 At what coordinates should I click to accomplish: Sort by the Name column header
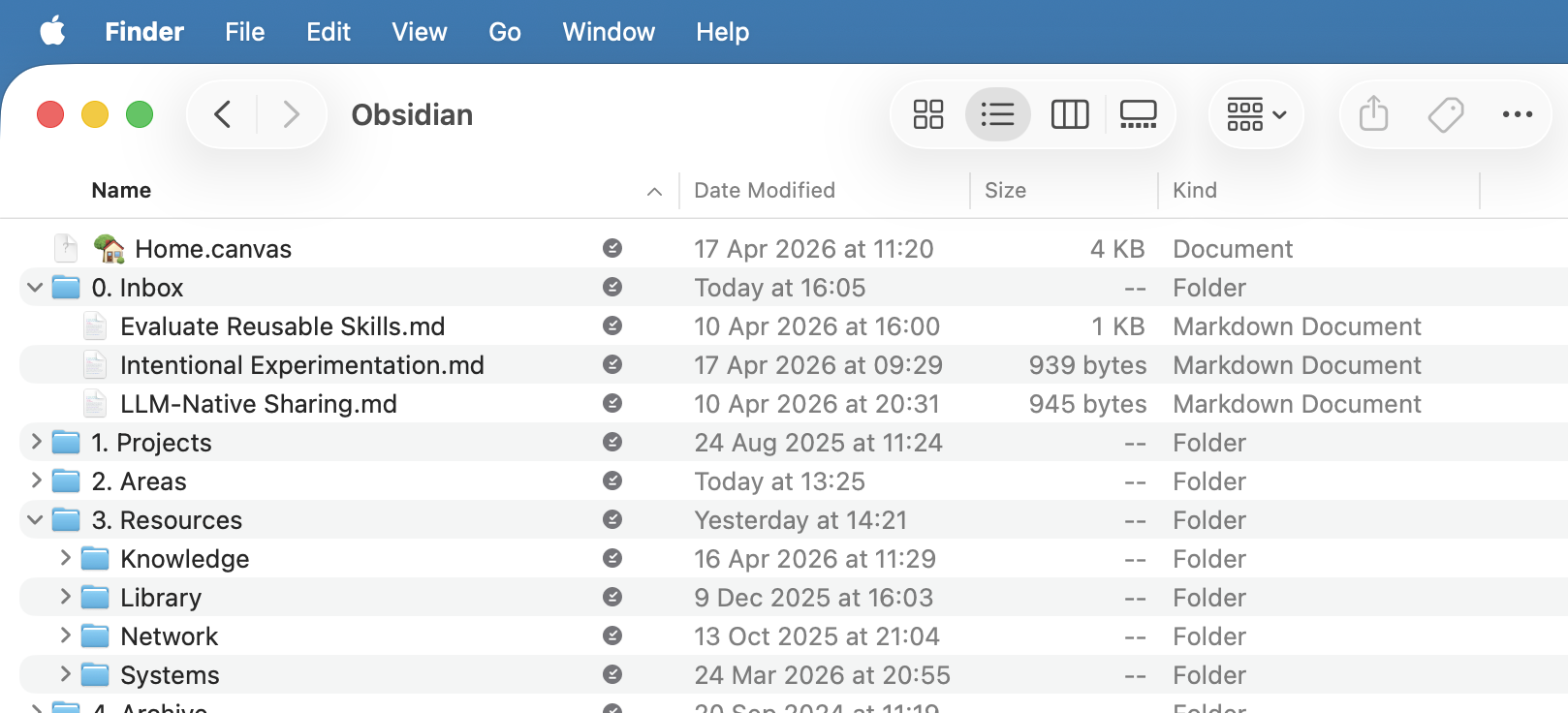121,190
